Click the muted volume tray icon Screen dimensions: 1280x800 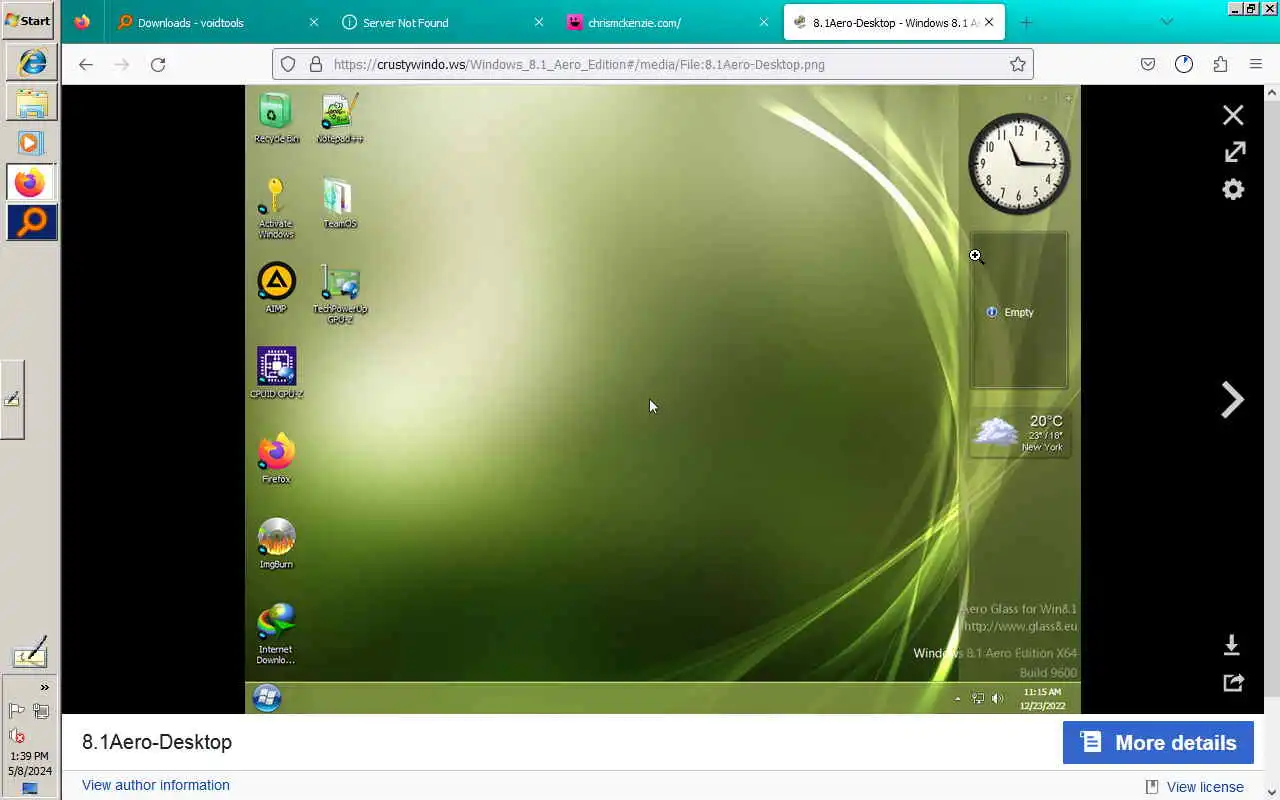(x=17, y=736)
